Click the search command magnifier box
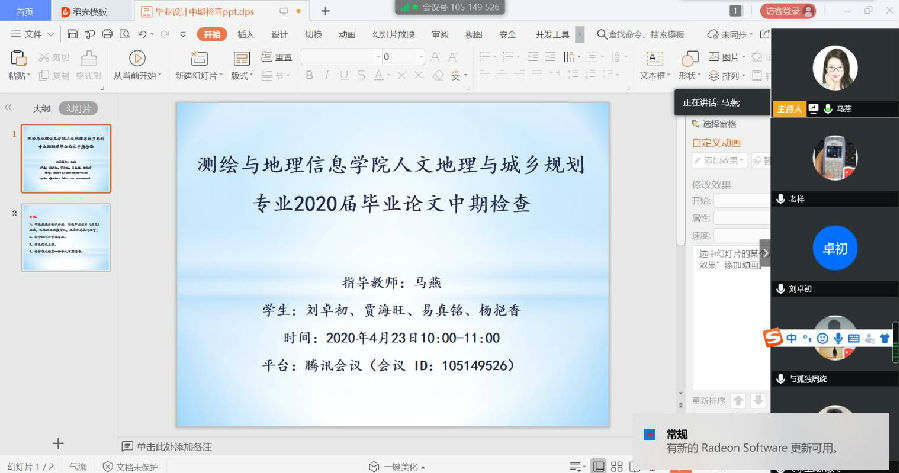This screenshot has height=473, width=899. pos(640,34)
